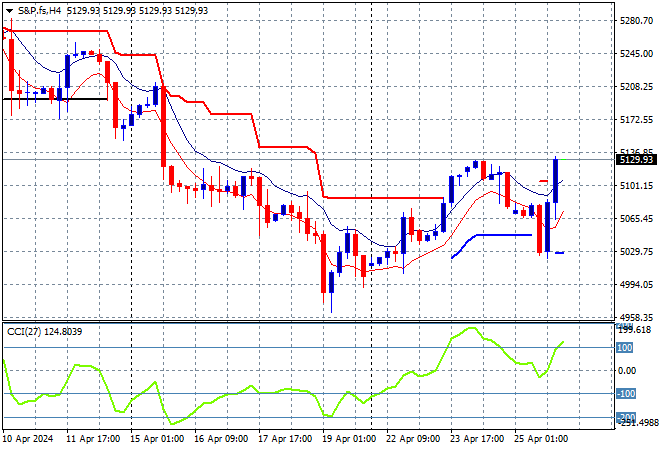Click the 25 Apr 01:00 time label
This screenshot has height=450, width=660.
541,439
